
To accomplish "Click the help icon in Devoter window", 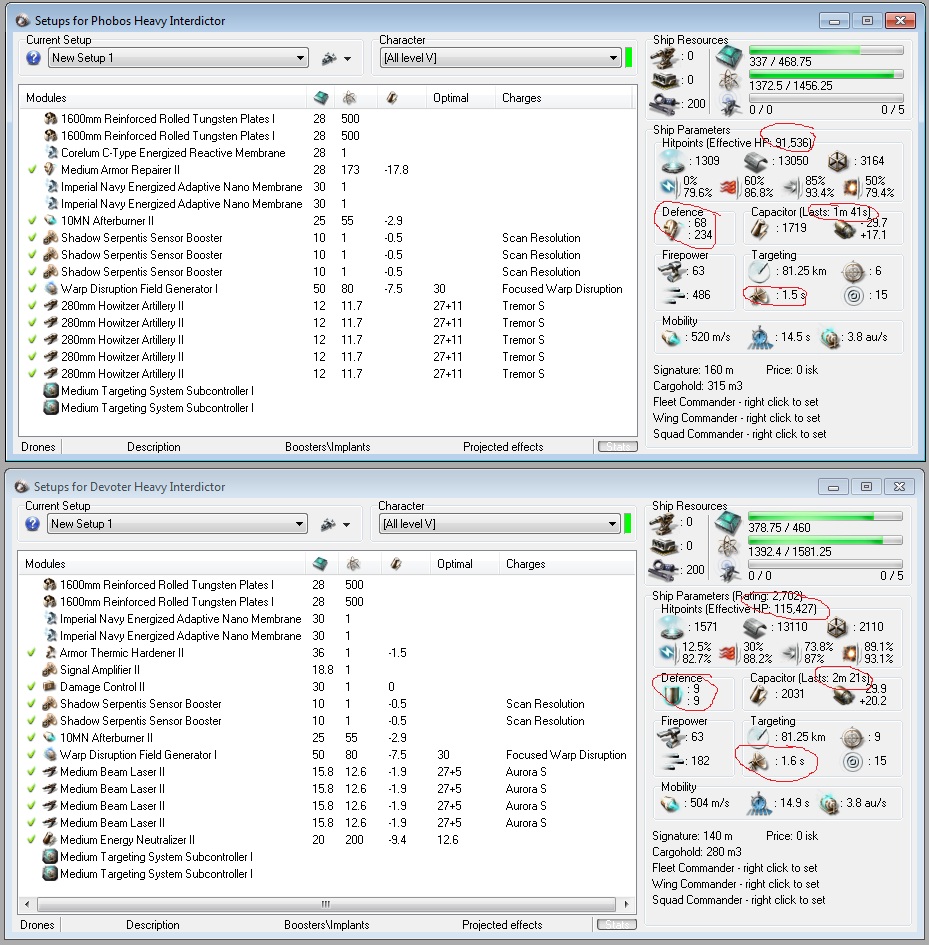I will (x=33, y=523).
